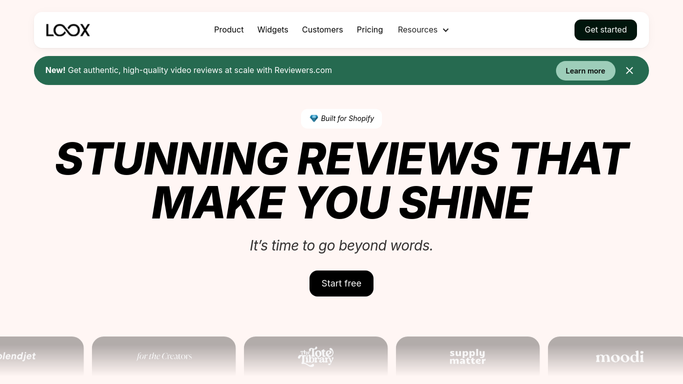View the Pricing page
The height and width of the screenshot is (384, 683).
point(370,30)
